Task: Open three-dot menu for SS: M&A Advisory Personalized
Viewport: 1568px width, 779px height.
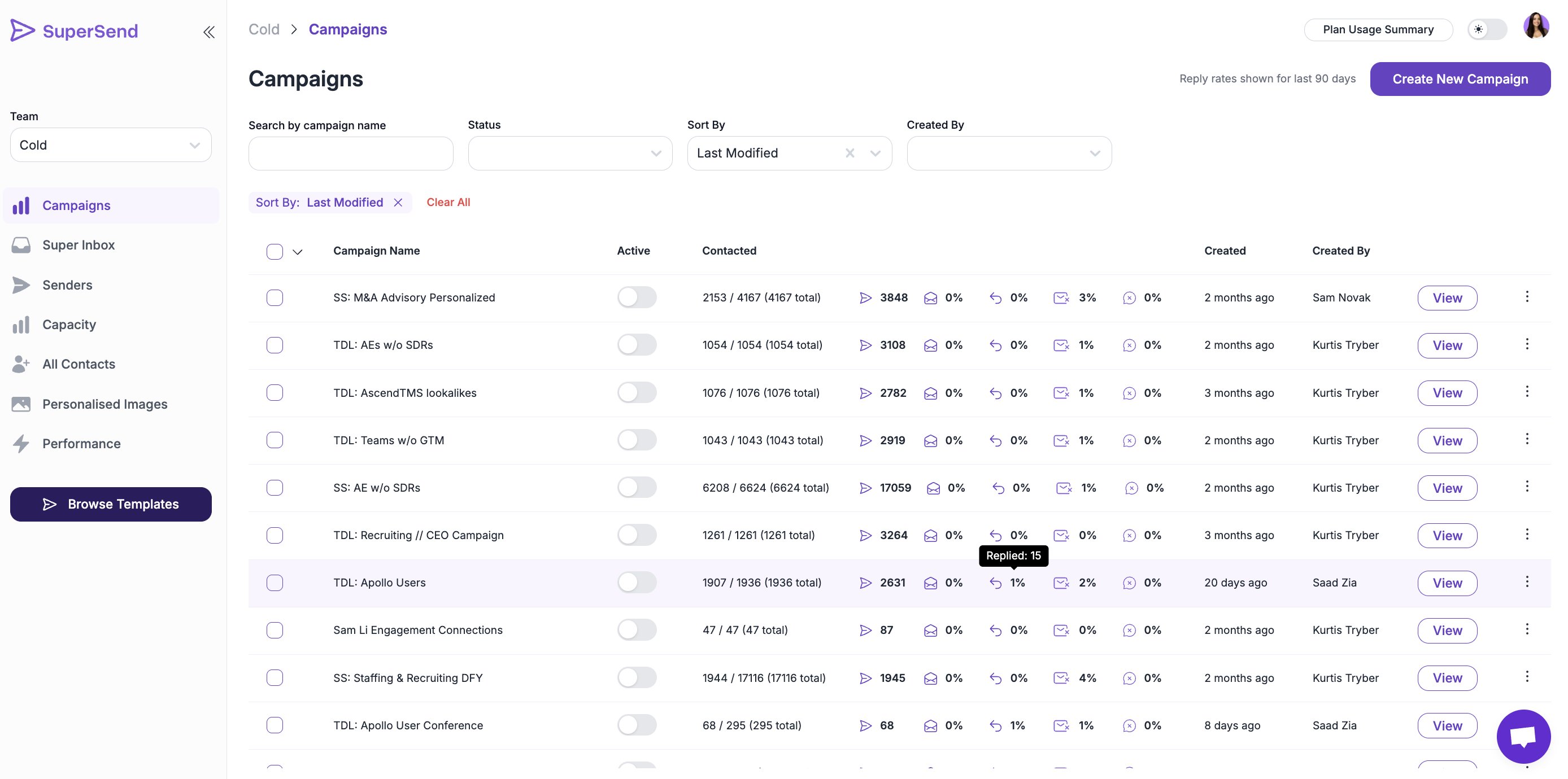Action: click(1527, 297)
